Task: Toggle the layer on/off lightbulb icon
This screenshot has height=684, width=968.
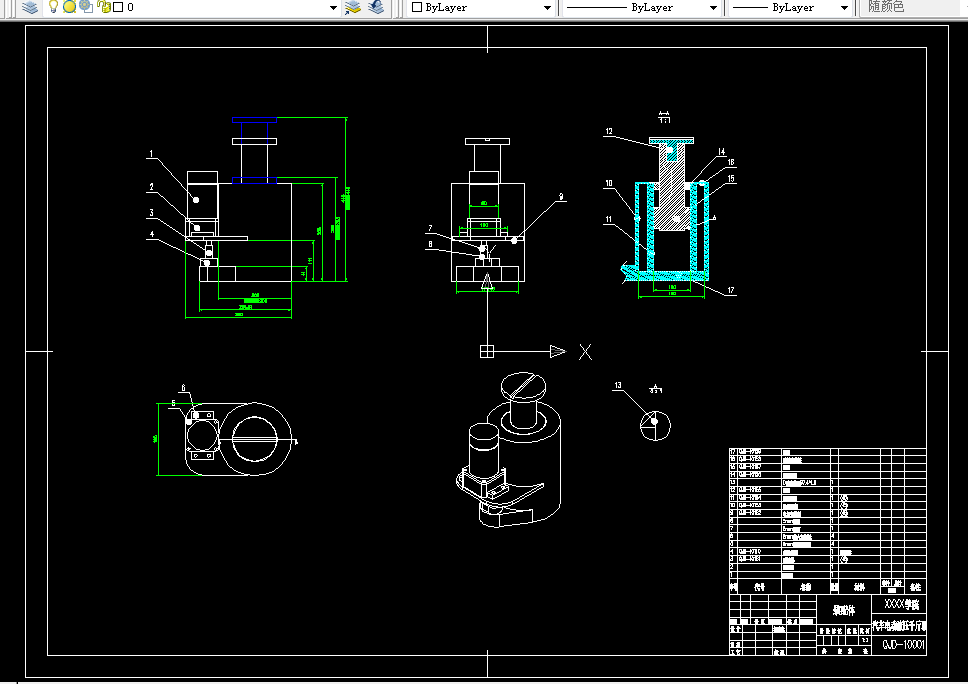Action: (x=53, y=7)
